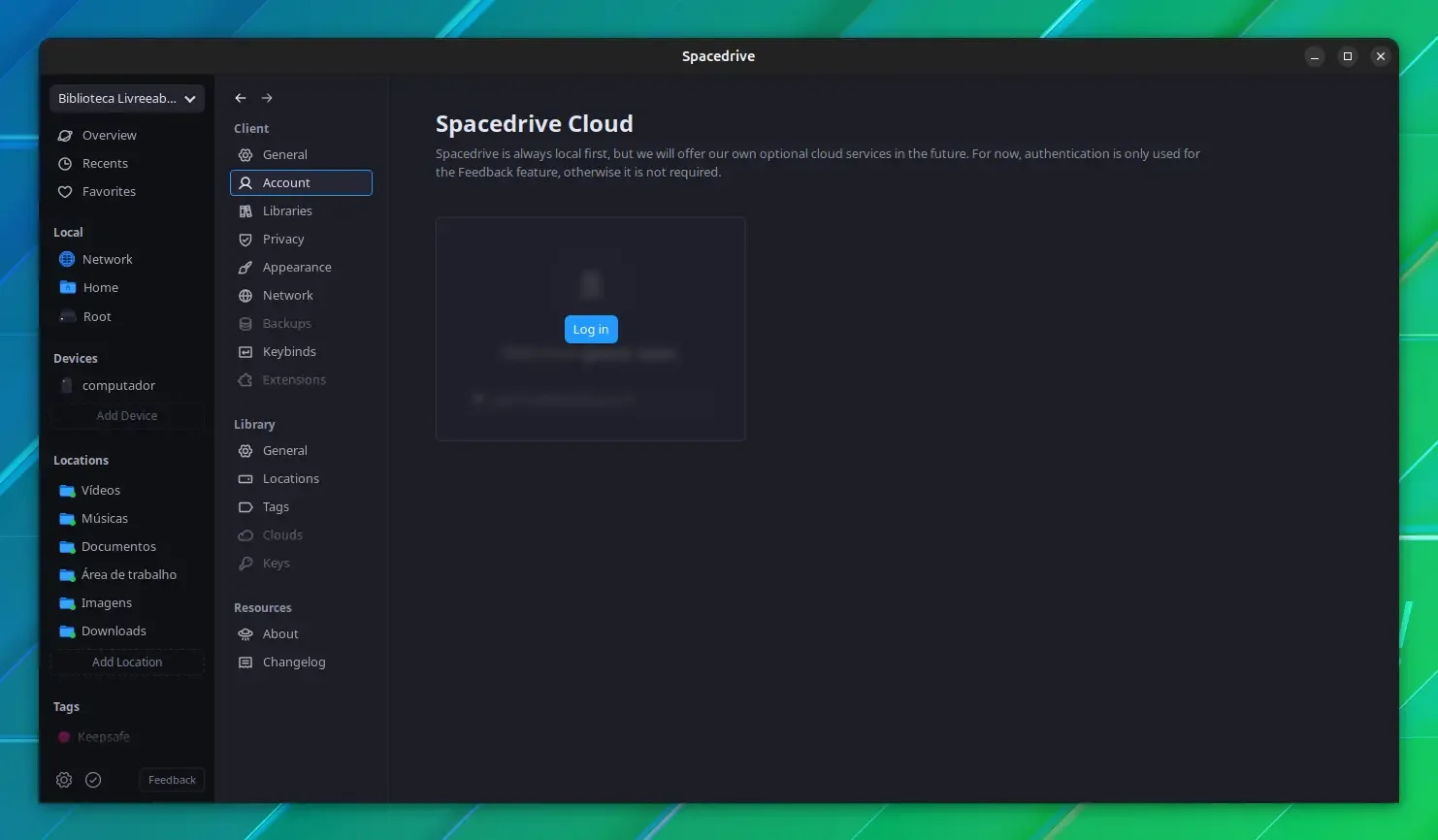Go forward with the right arrow icon
The image size is (1438, 840).
click(267, 98)
